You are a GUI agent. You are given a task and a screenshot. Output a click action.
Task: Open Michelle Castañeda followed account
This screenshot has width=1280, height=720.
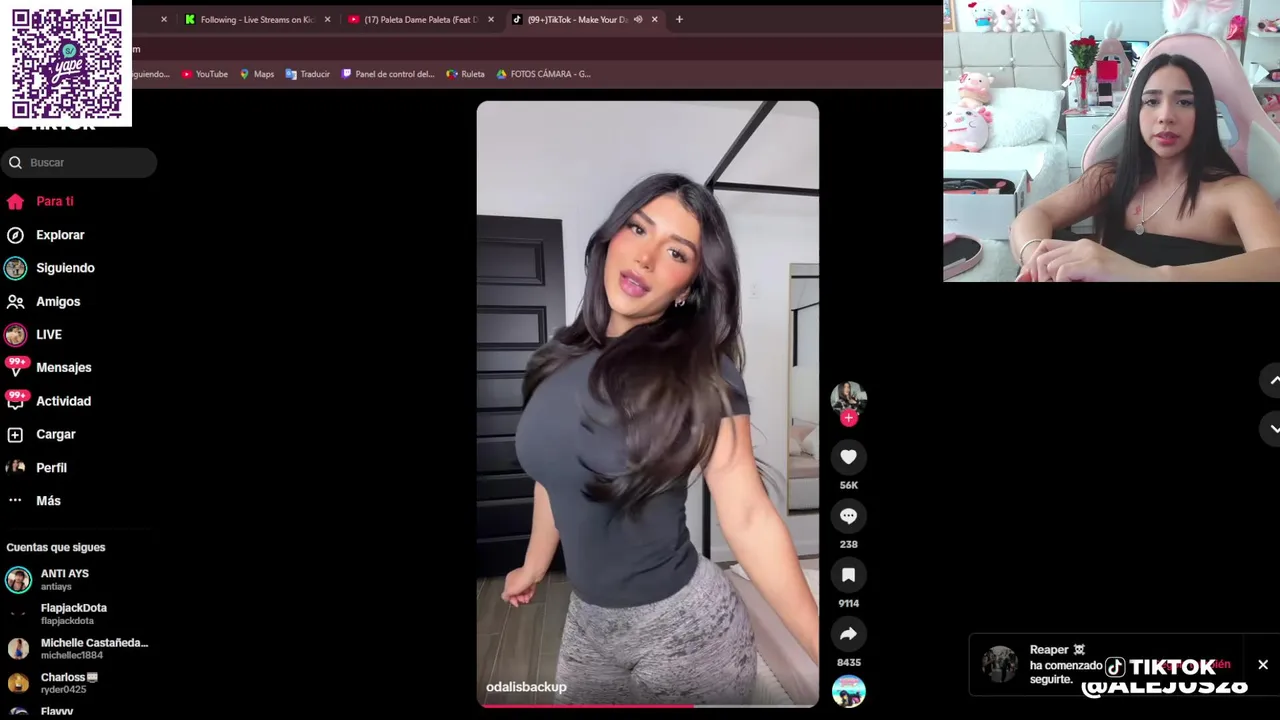tap(78, 649)
